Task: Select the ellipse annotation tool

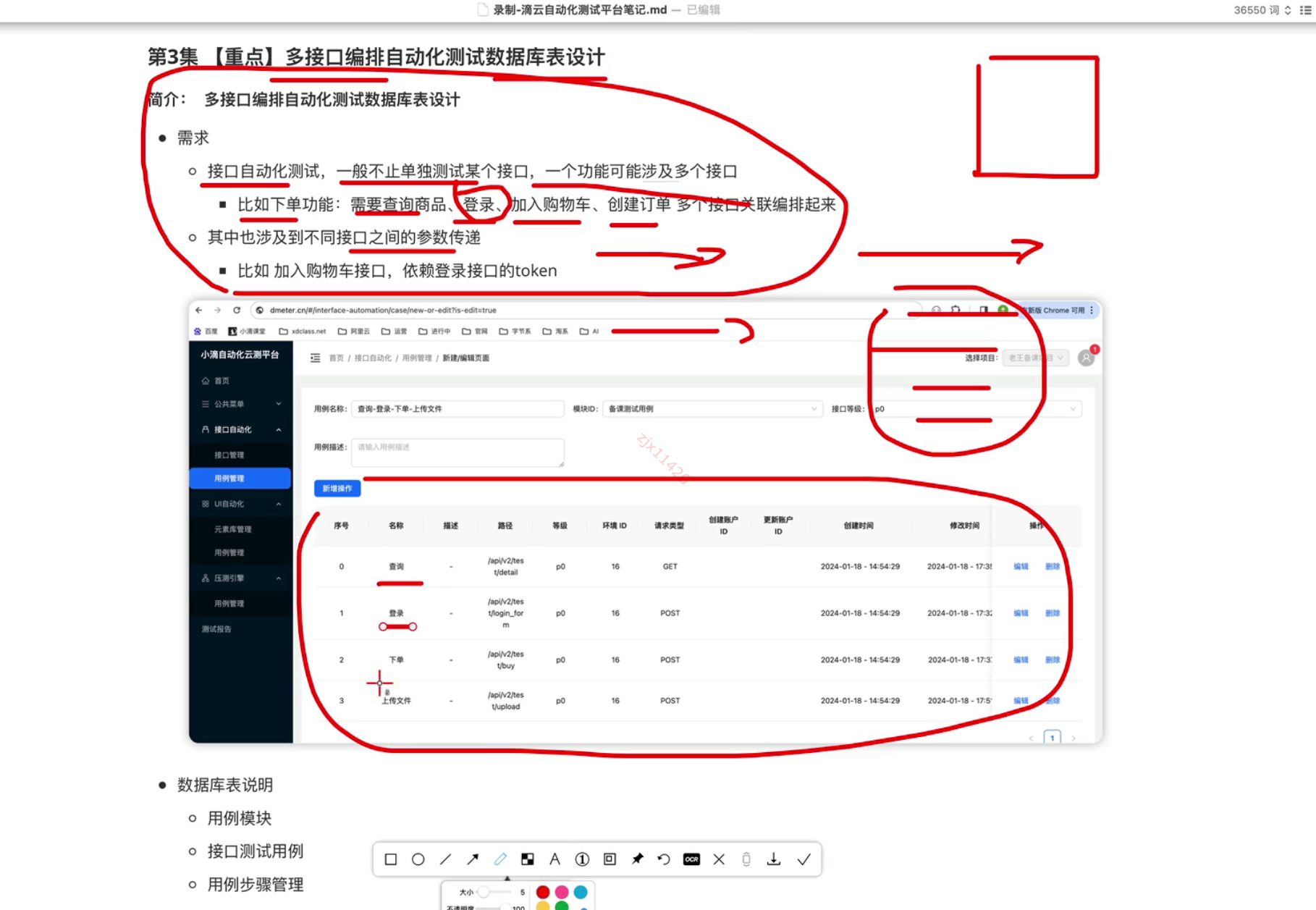Action: point(418,859)
